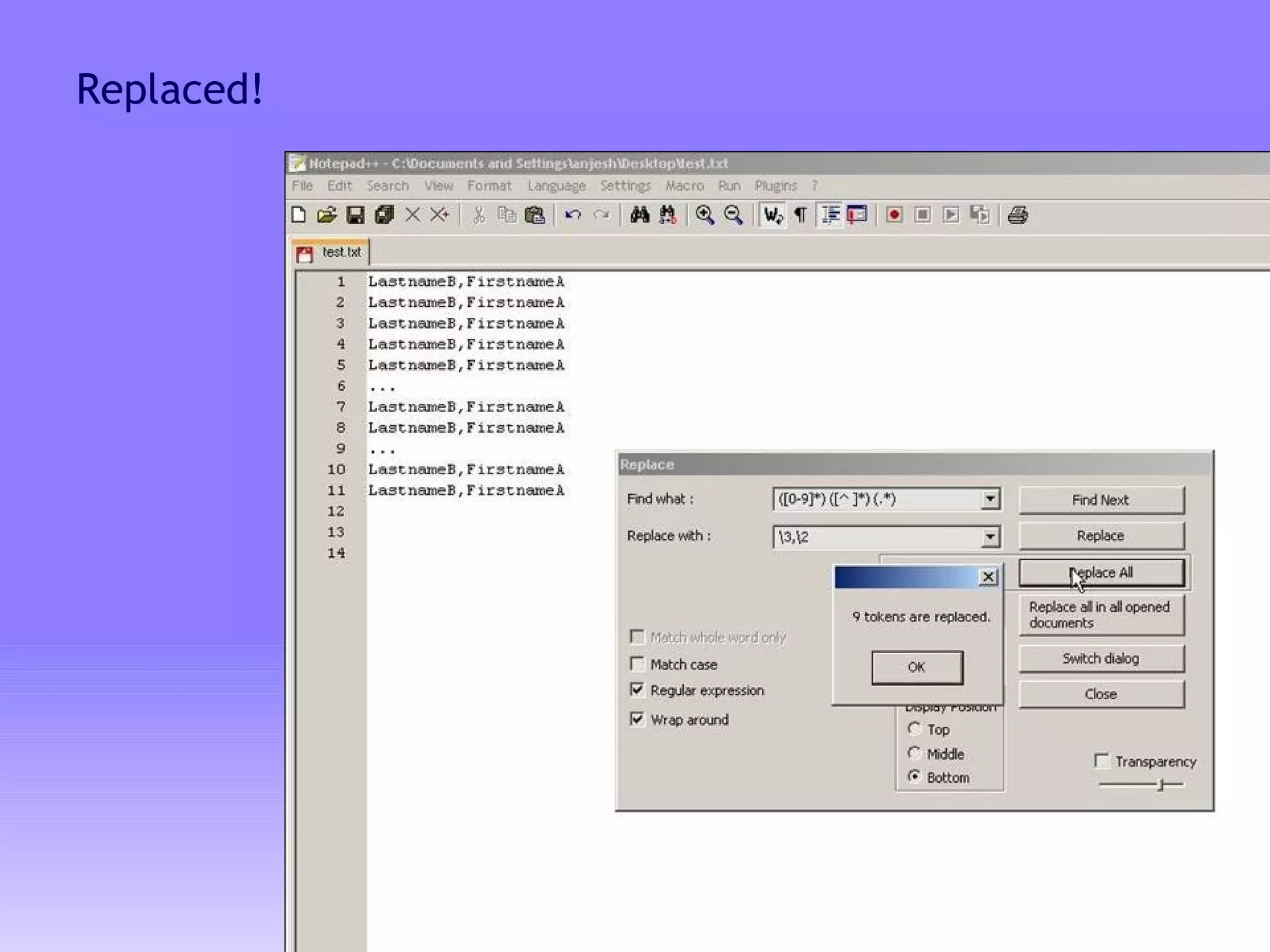The width and height of the screenshot is (1270, 952).
Task: Show all characters with pilcrow icon
Action: [x=801, y=215]
